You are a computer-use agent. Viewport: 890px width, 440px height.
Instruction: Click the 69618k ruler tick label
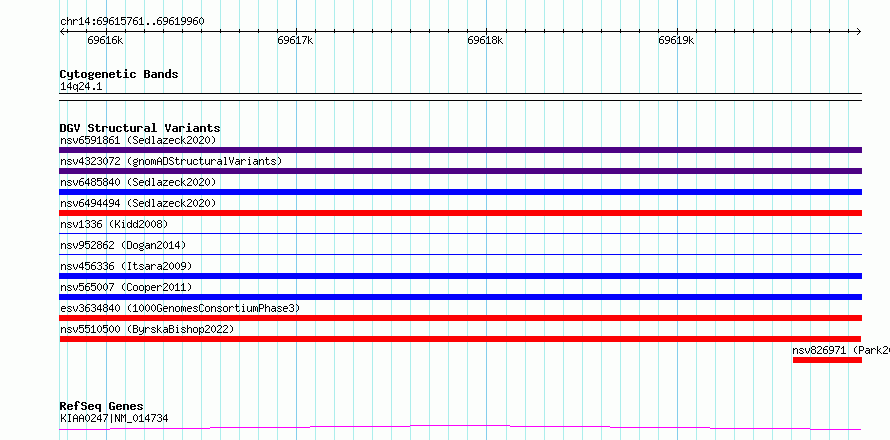pos(485,41)
